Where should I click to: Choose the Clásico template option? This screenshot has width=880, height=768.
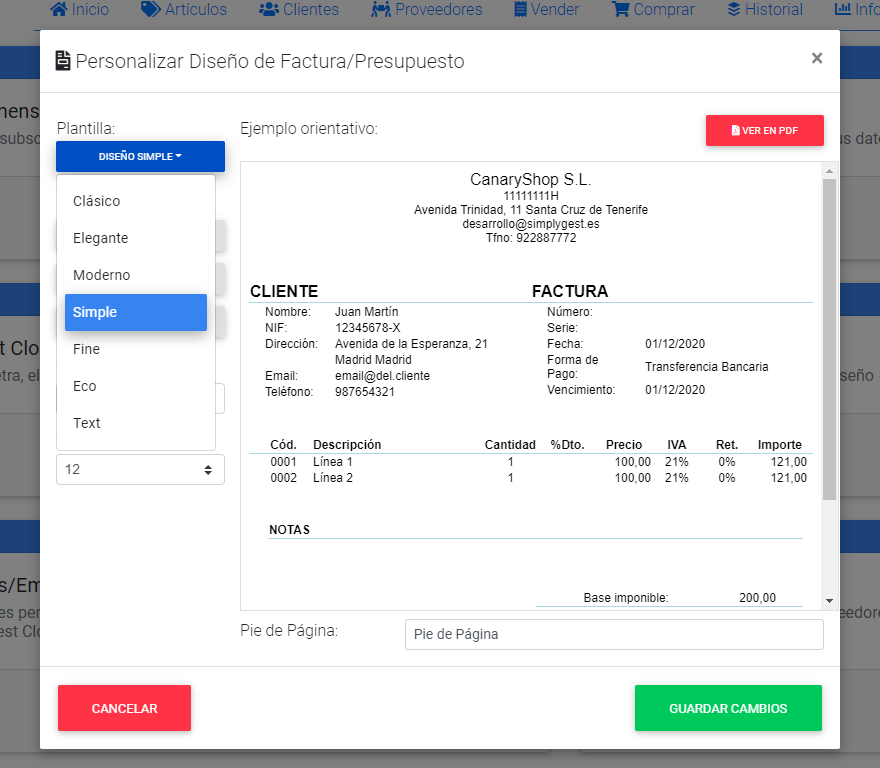tap(96, 201)
